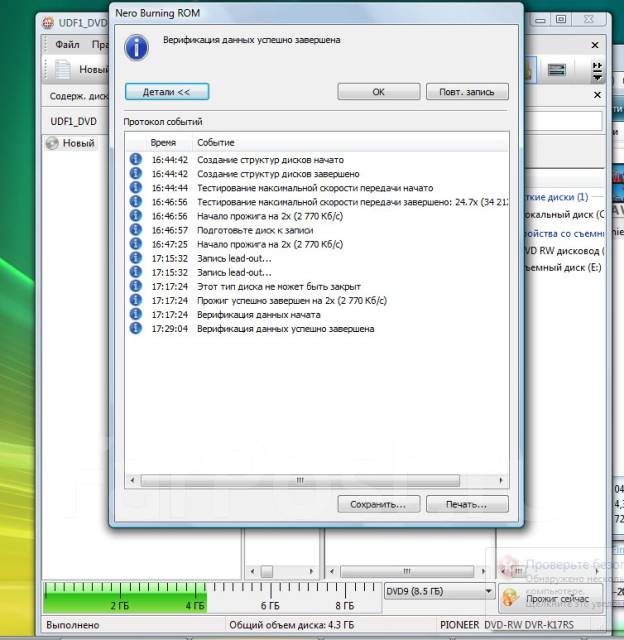The width and height of the screenshot is (624, 640).
Task: Collapse details with the Детали << button
Action: click(167, 92)
